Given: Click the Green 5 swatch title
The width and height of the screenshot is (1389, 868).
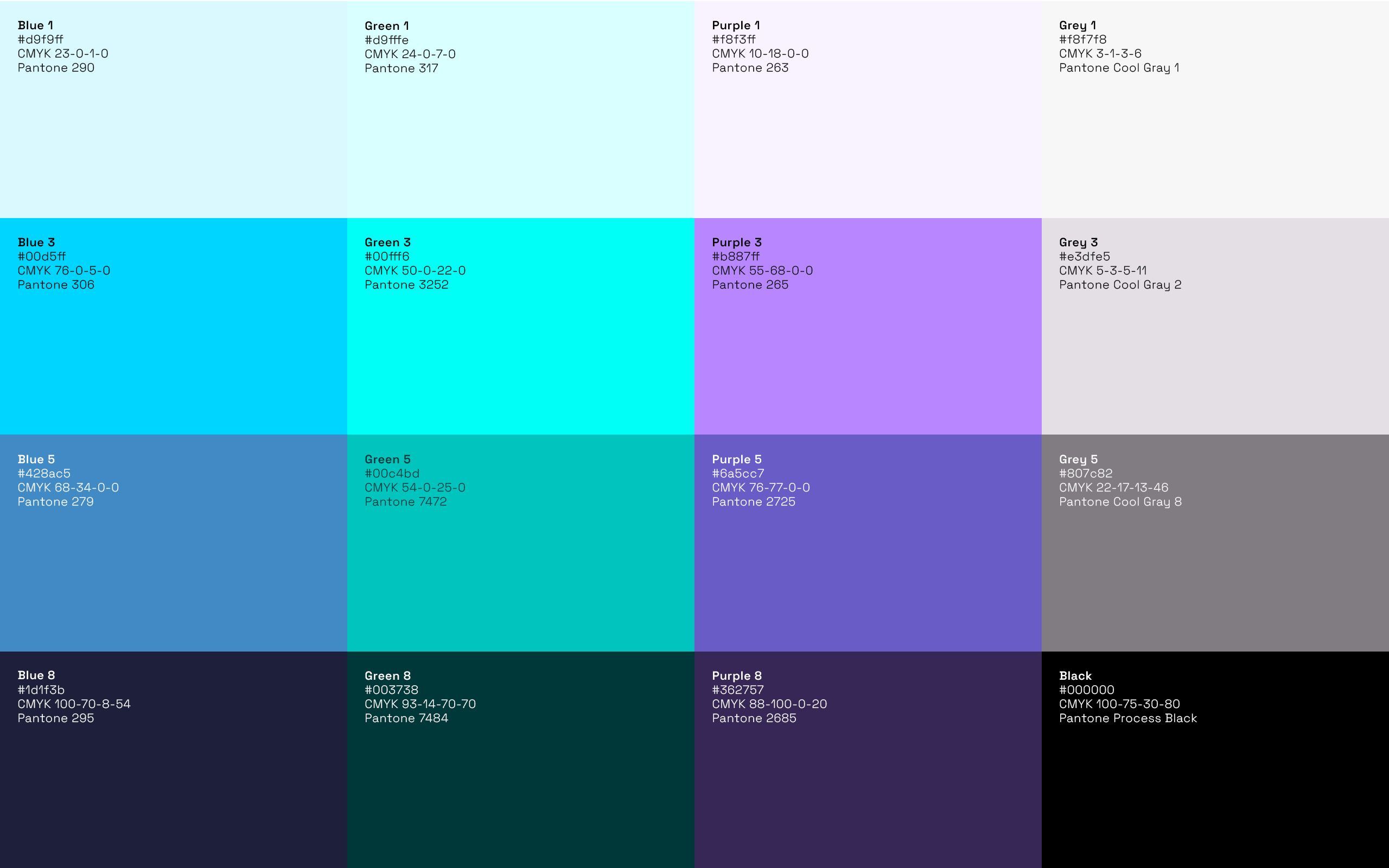Looking at the screenshot, I should [x=387, y=459].
